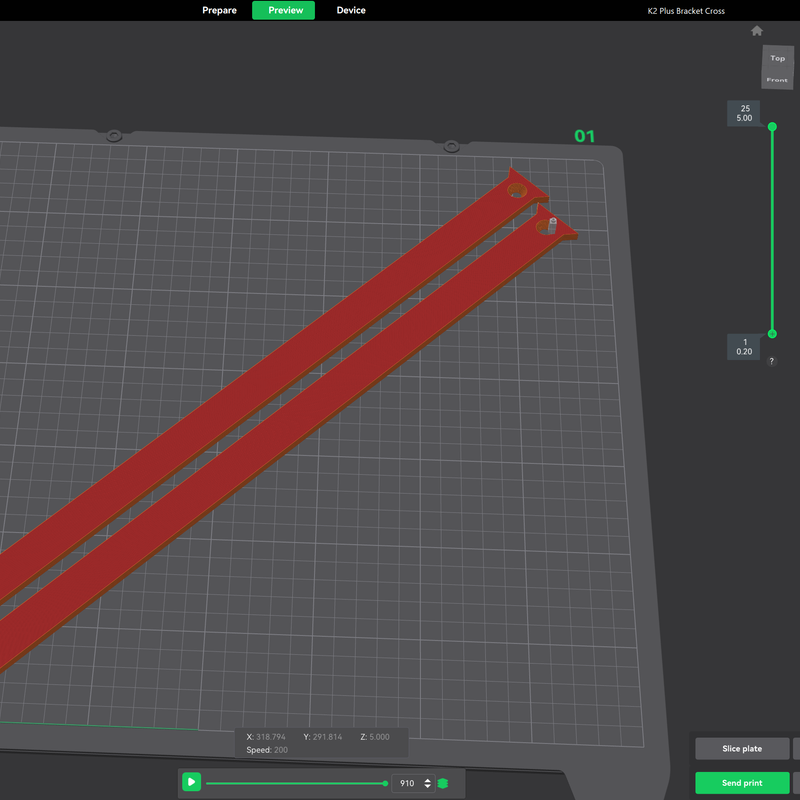Focus the move number field showing 910
This screenshot has width=800, height=800.
(x=407, y=783)
